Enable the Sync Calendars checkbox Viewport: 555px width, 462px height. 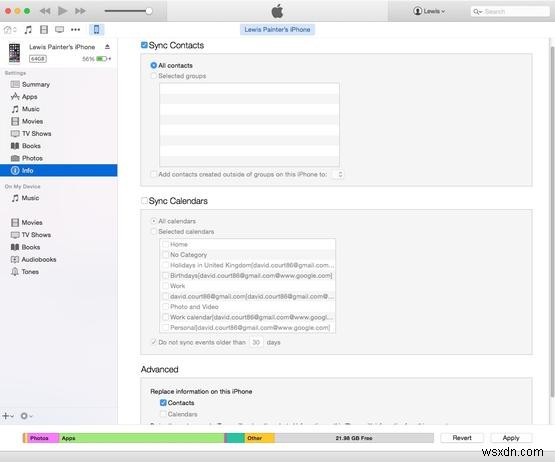click(144, 201)
